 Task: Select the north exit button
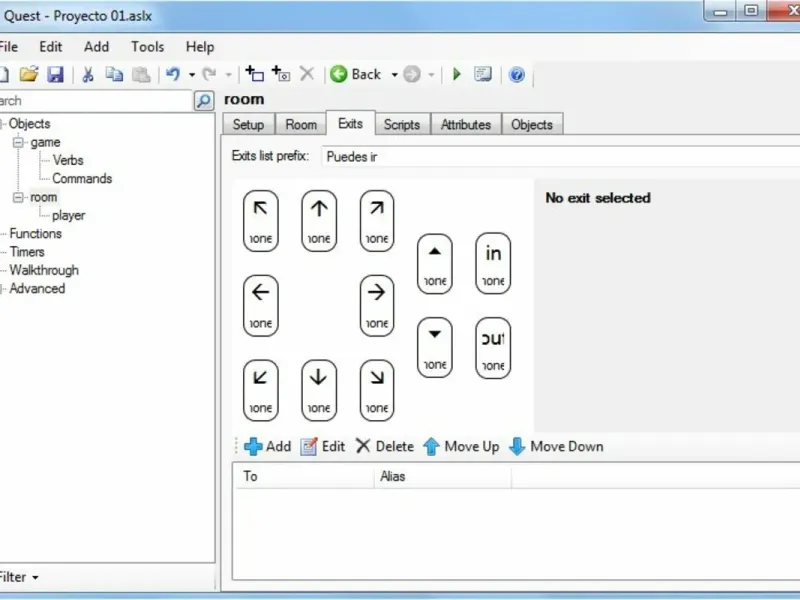click(319, 221)
